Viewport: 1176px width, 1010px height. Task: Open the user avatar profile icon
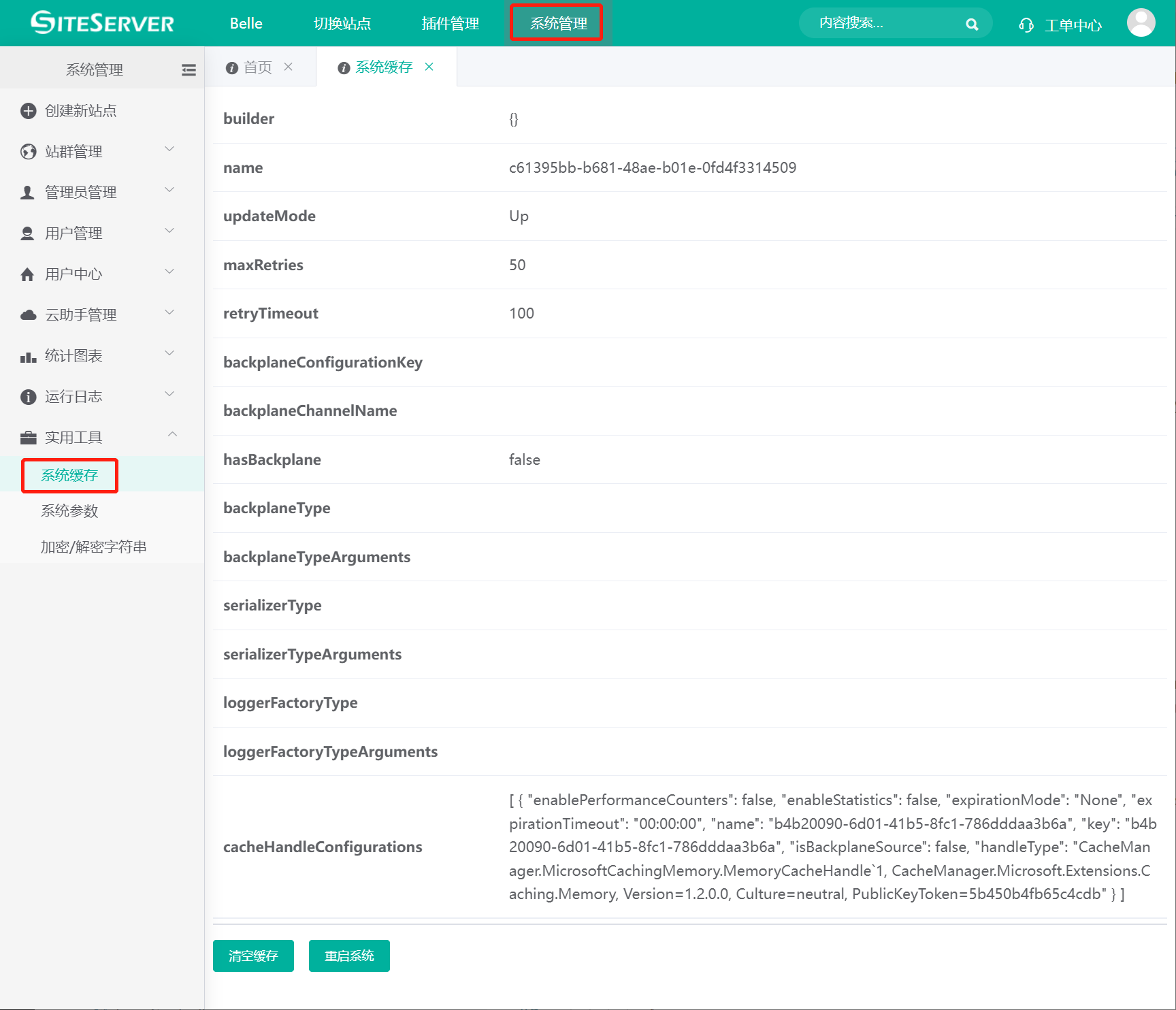[x=1141, y=23]
